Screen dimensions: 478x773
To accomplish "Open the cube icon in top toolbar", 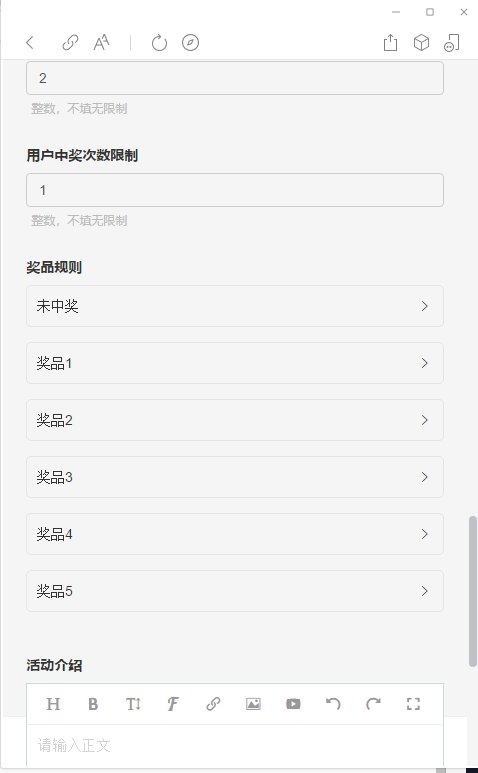I will 421,42.
